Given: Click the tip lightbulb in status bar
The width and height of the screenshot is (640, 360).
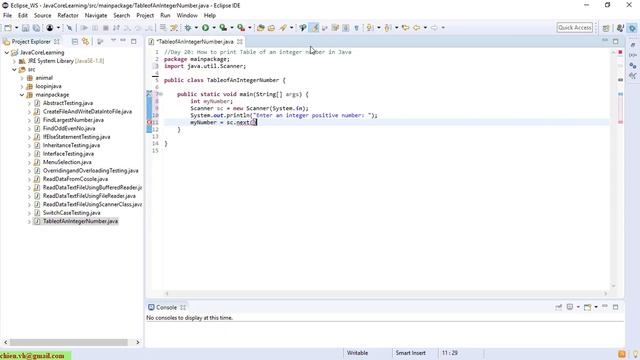Looking at the screenshot, I should click(636, 354).
